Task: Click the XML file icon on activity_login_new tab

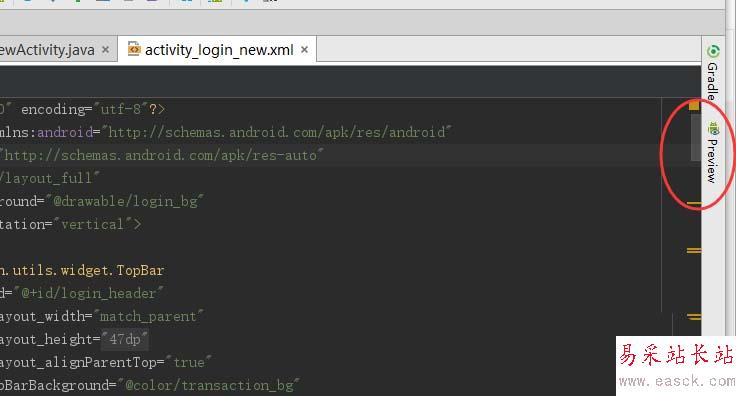Action: (x=134, y=49)
